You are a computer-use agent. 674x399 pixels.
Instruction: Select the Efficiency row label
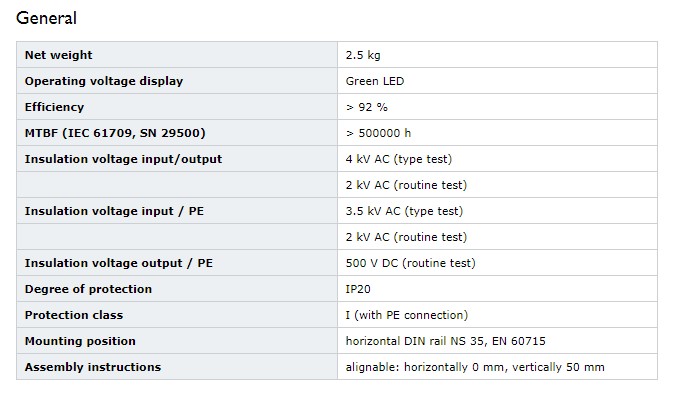54,107
